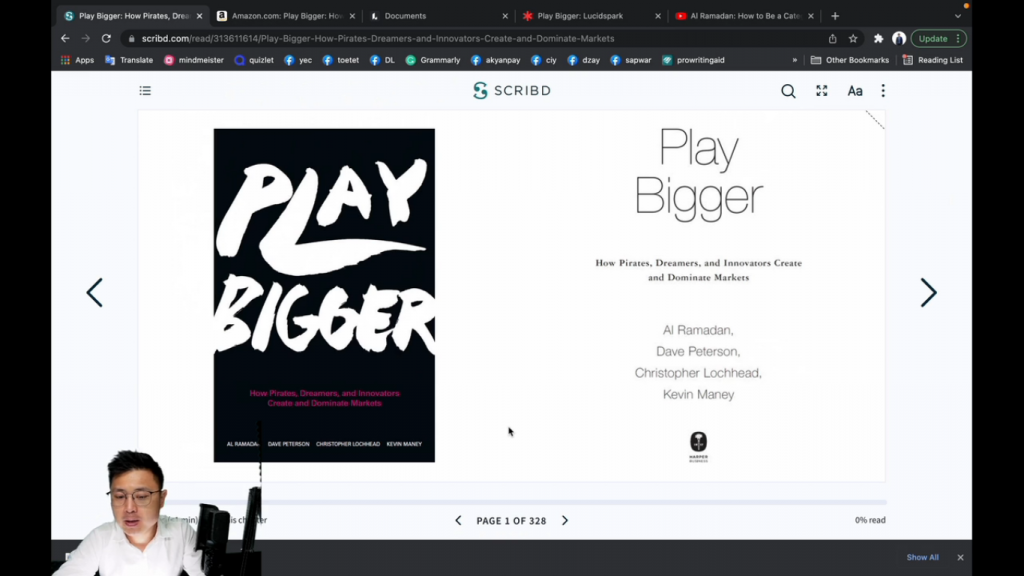
Task: Open the Extensions puzzle icon
Action: click(878, 39)
